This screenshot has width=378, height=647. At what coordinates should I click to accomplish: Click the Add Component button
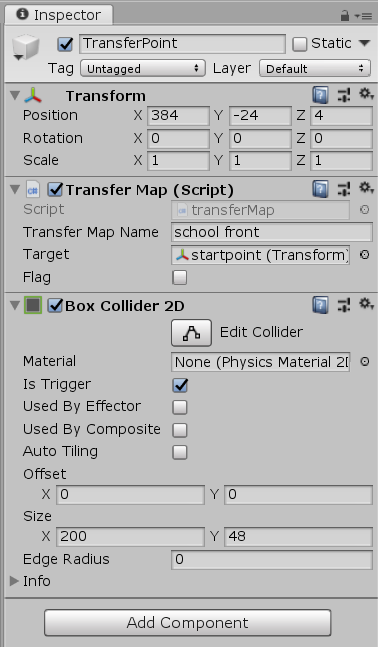188,623
